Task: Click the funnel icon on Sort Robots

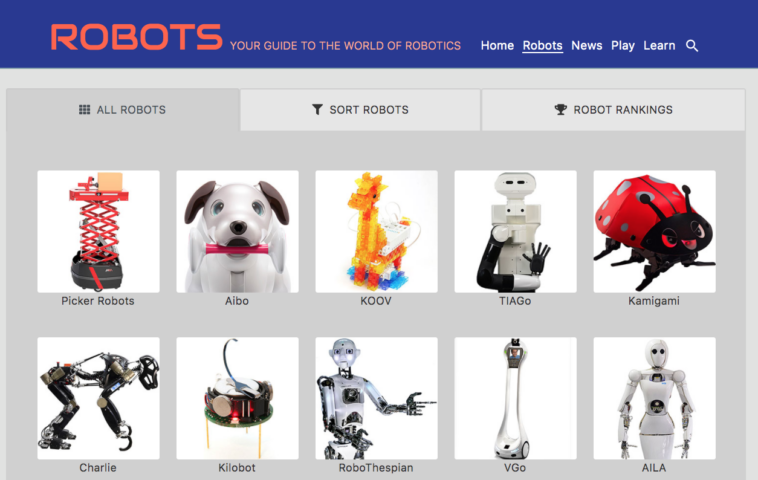Action: [317, 110]
